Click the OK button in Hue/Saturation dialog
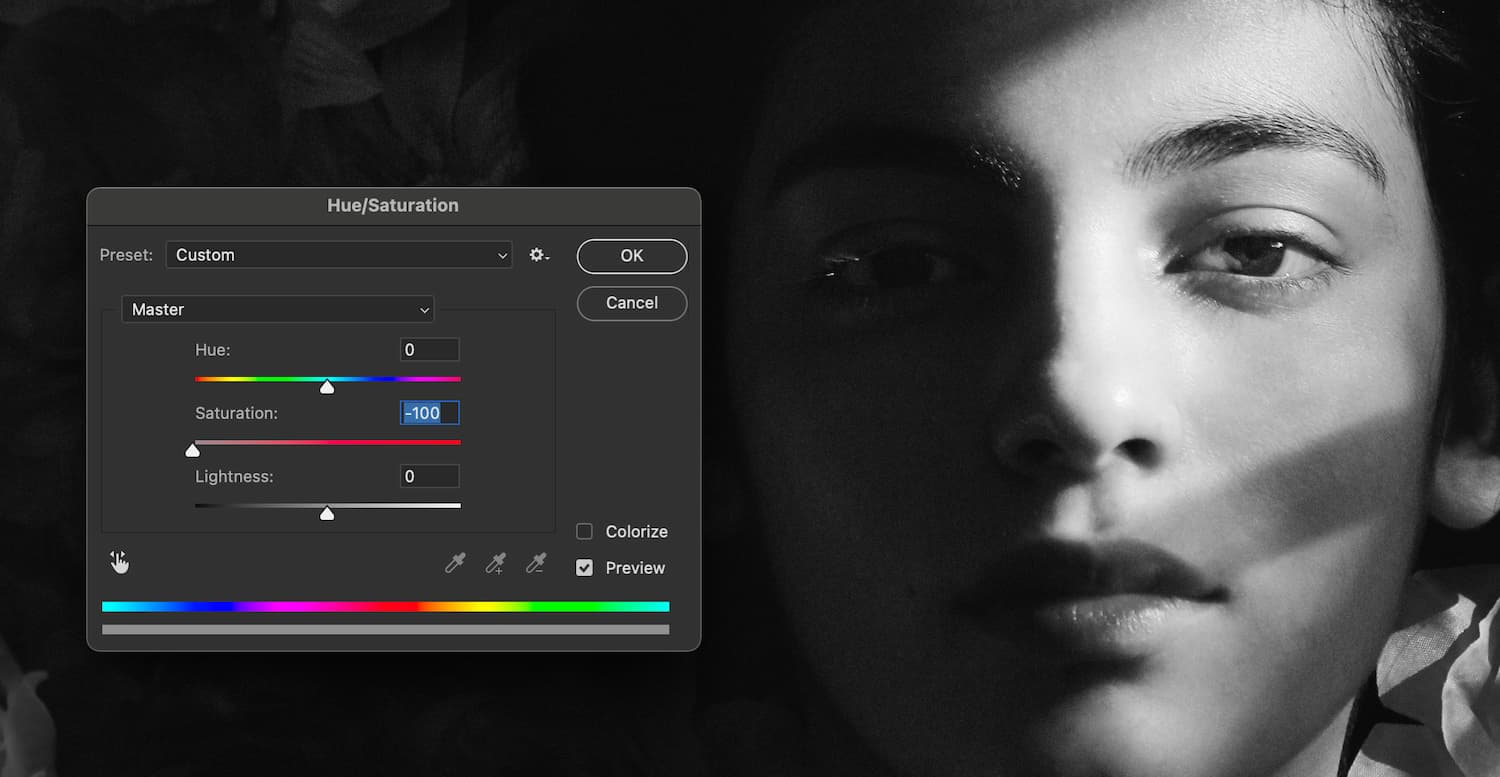1500x777 pixels. (632, 256)
